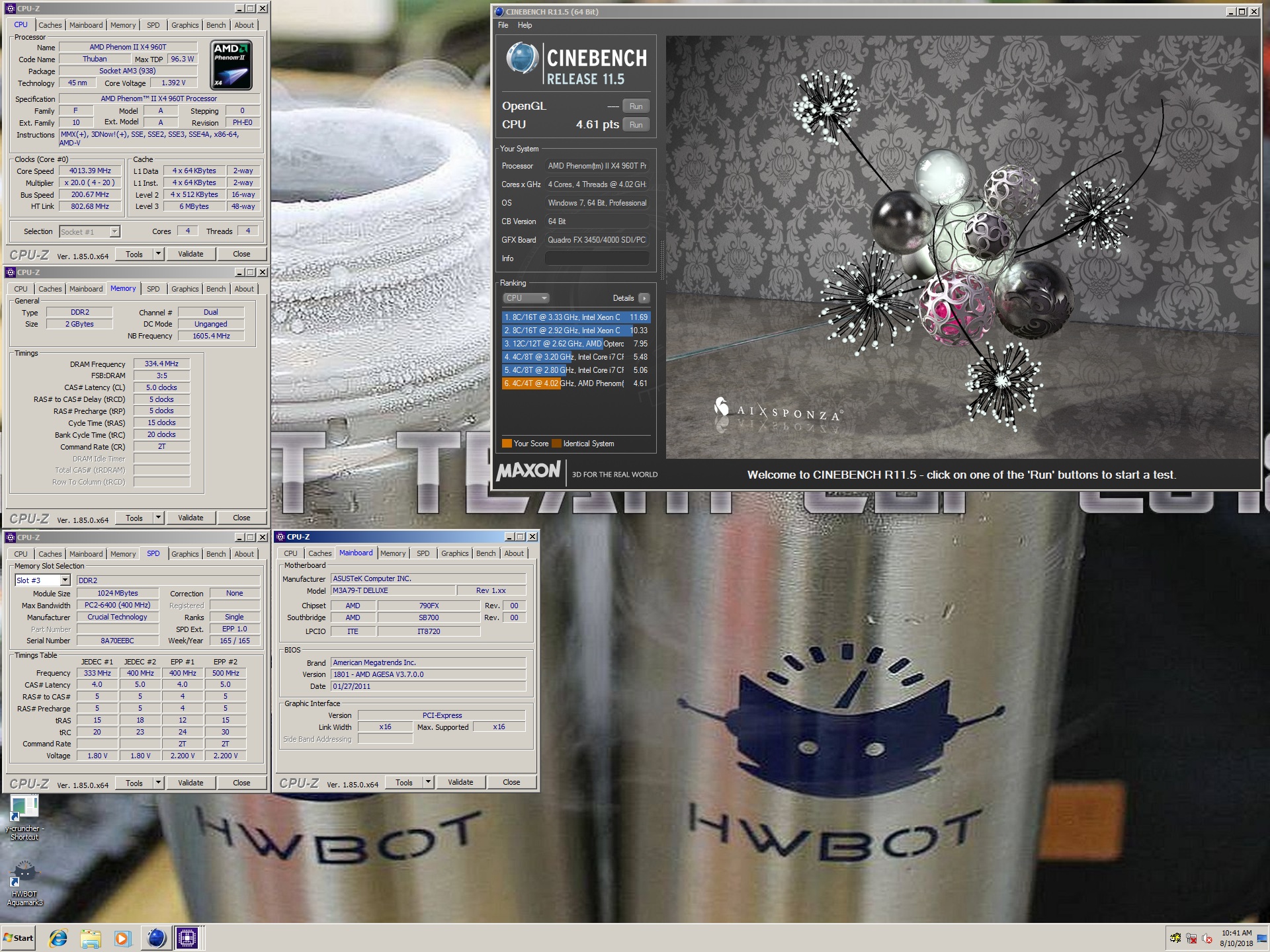Click the CPU-Z title icon in top CPU window
The width and height of the screenshot is (1270, 952).
tap(11, 9)
